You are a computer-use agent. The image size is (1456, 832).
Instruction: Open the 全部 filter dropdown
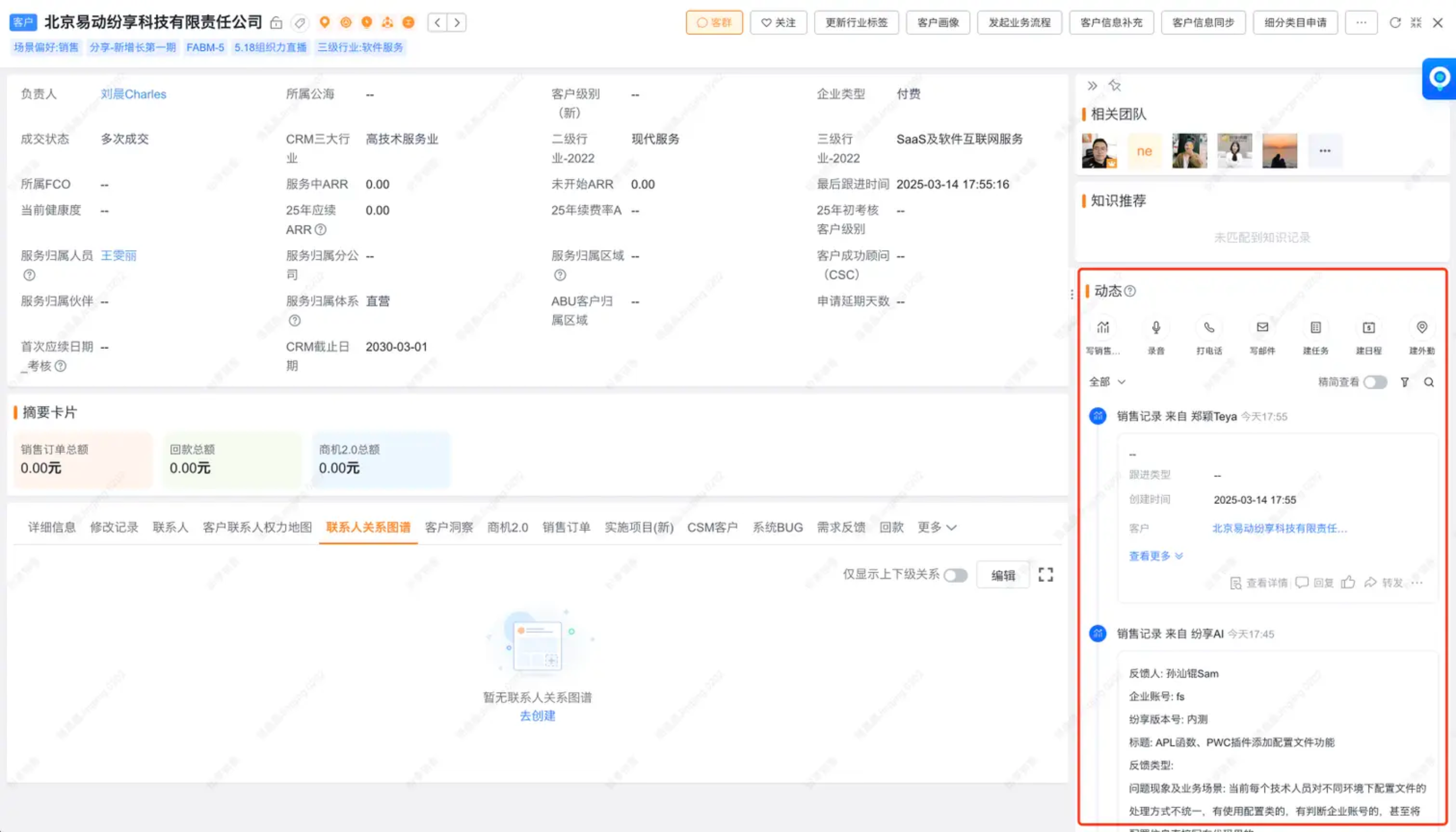click(x=1107, y=382)
